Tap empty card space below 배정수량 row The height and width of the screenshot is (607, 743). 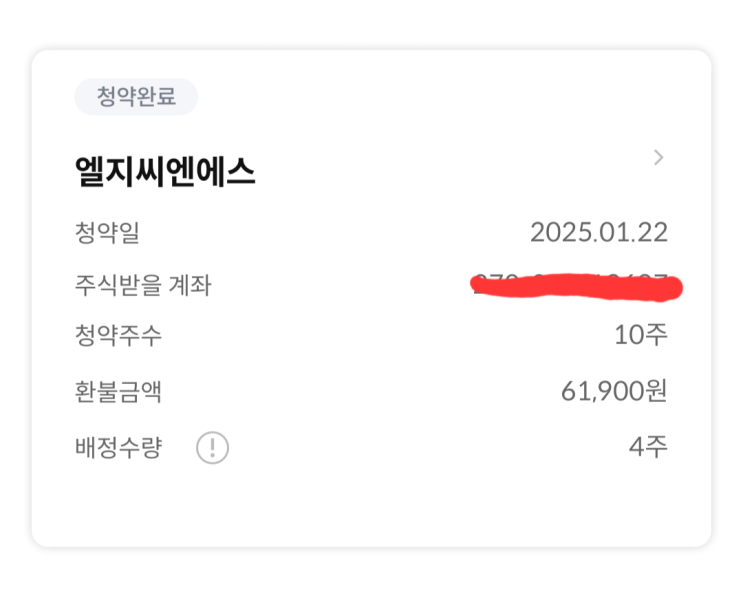click(x=370, y=505)
